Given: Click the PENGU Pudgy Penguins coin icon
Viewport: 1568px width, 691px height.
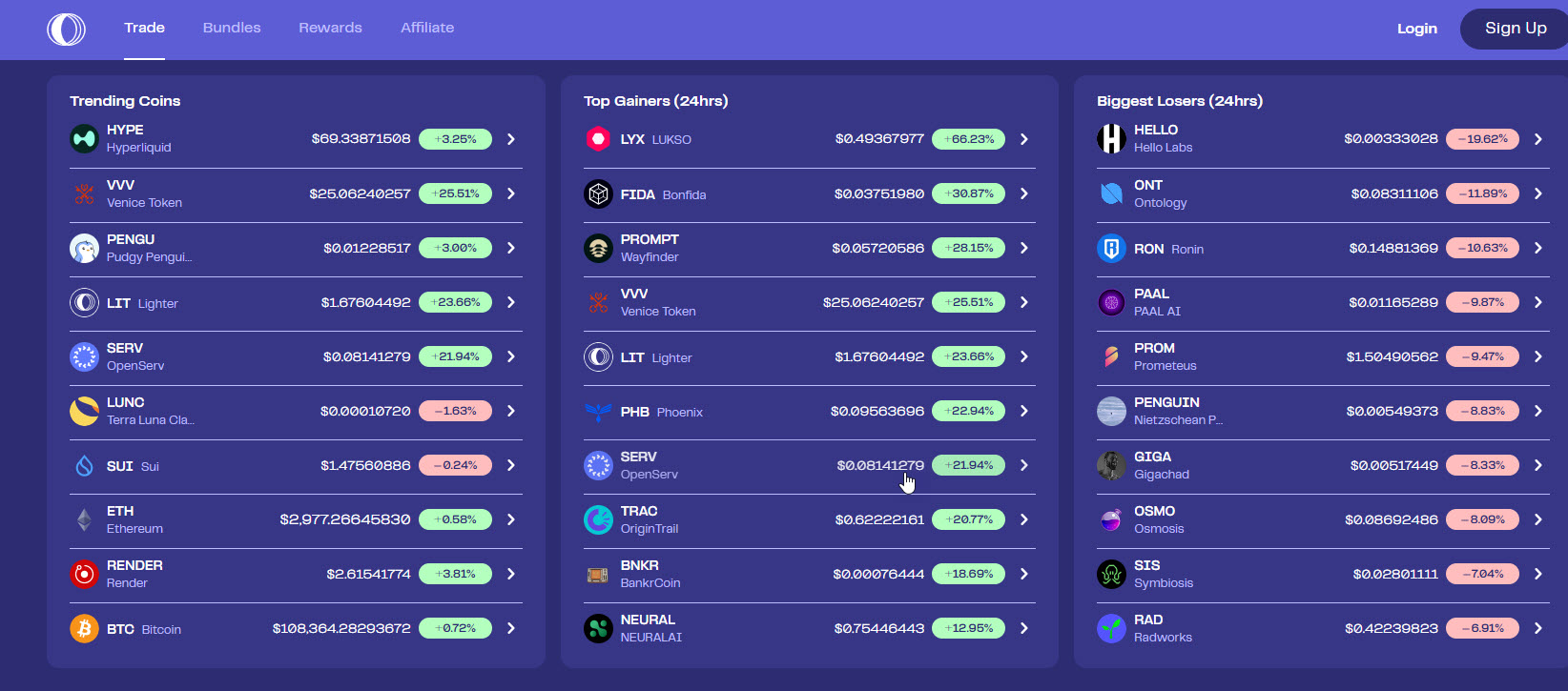Looking at the screenshot, I should click(85, 248).
